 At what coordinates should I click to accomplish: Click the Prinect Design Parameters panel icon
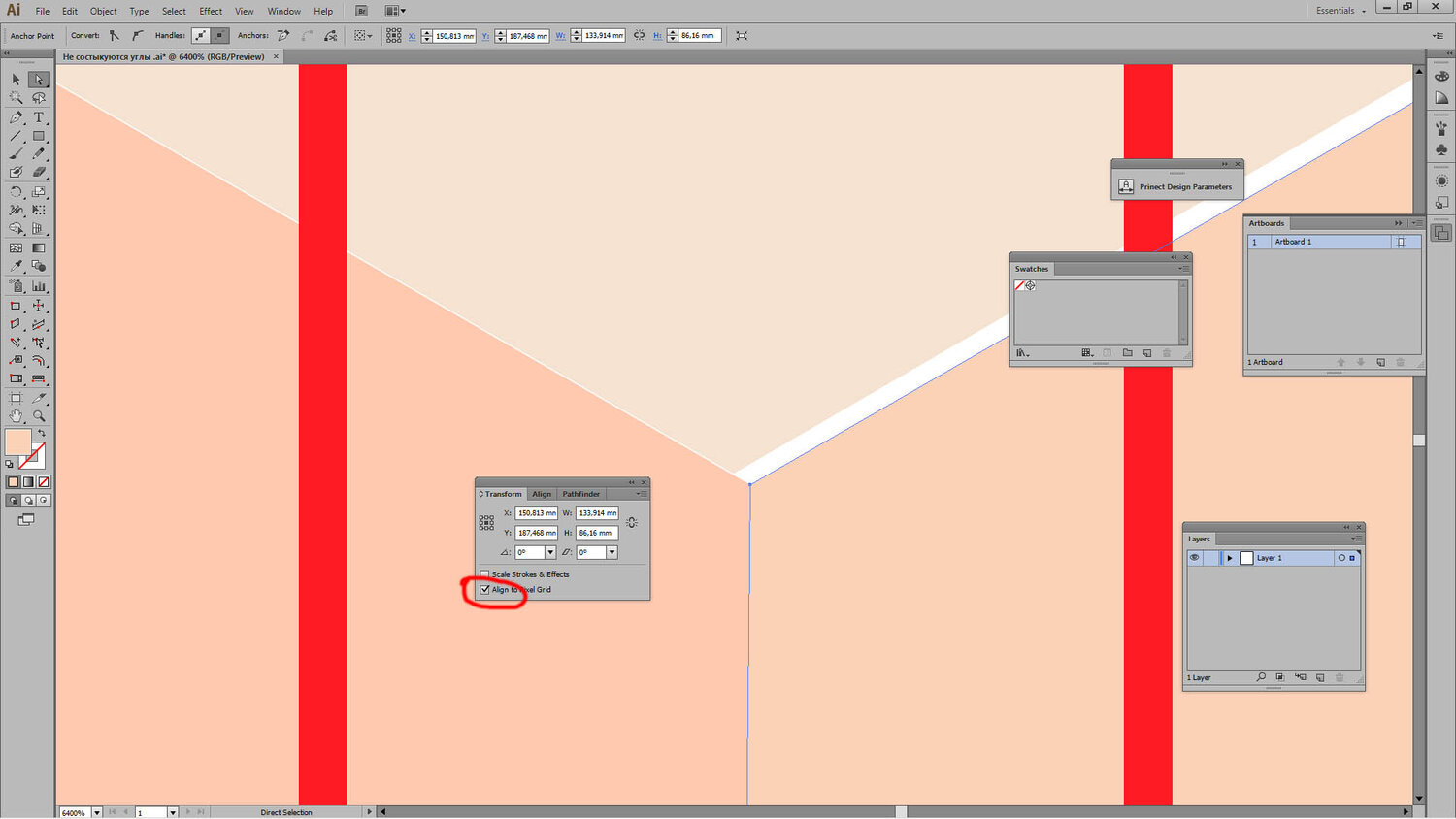[x=1126, y=186]
